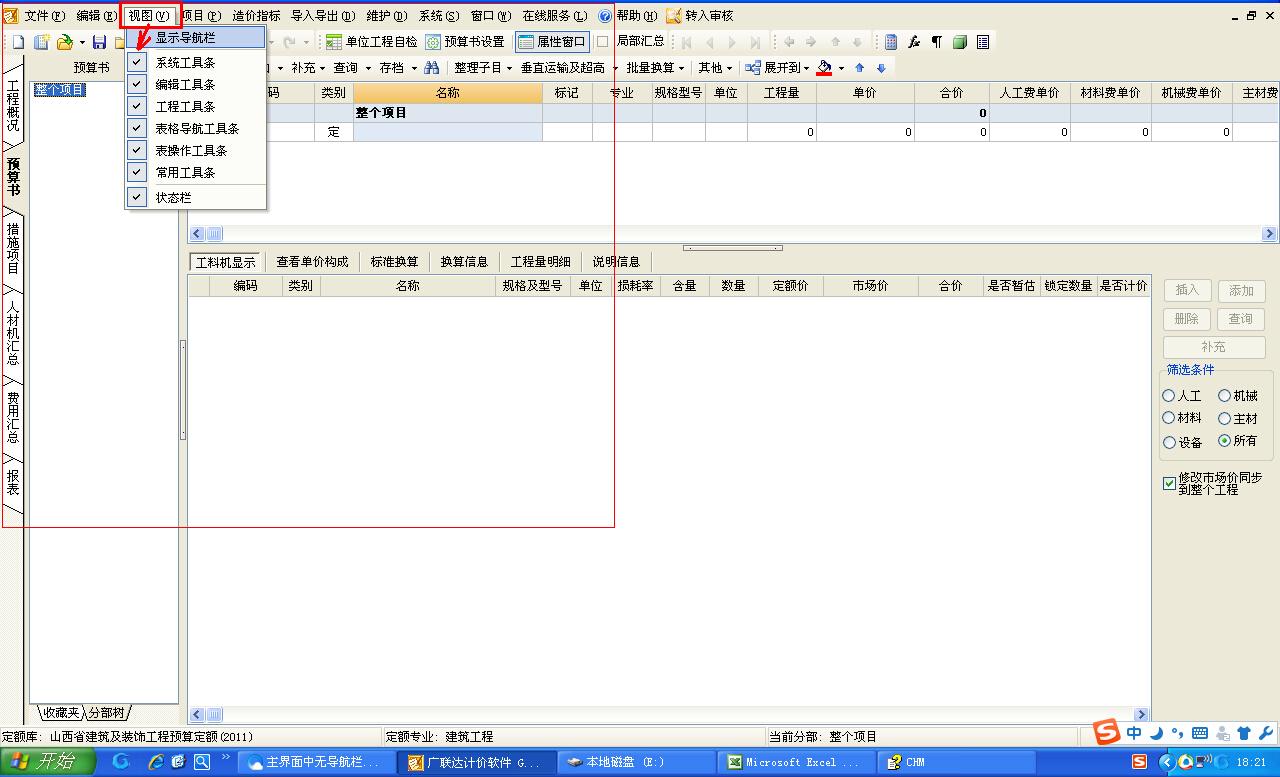Select the 材料 filter radio button

point(1169,418)
